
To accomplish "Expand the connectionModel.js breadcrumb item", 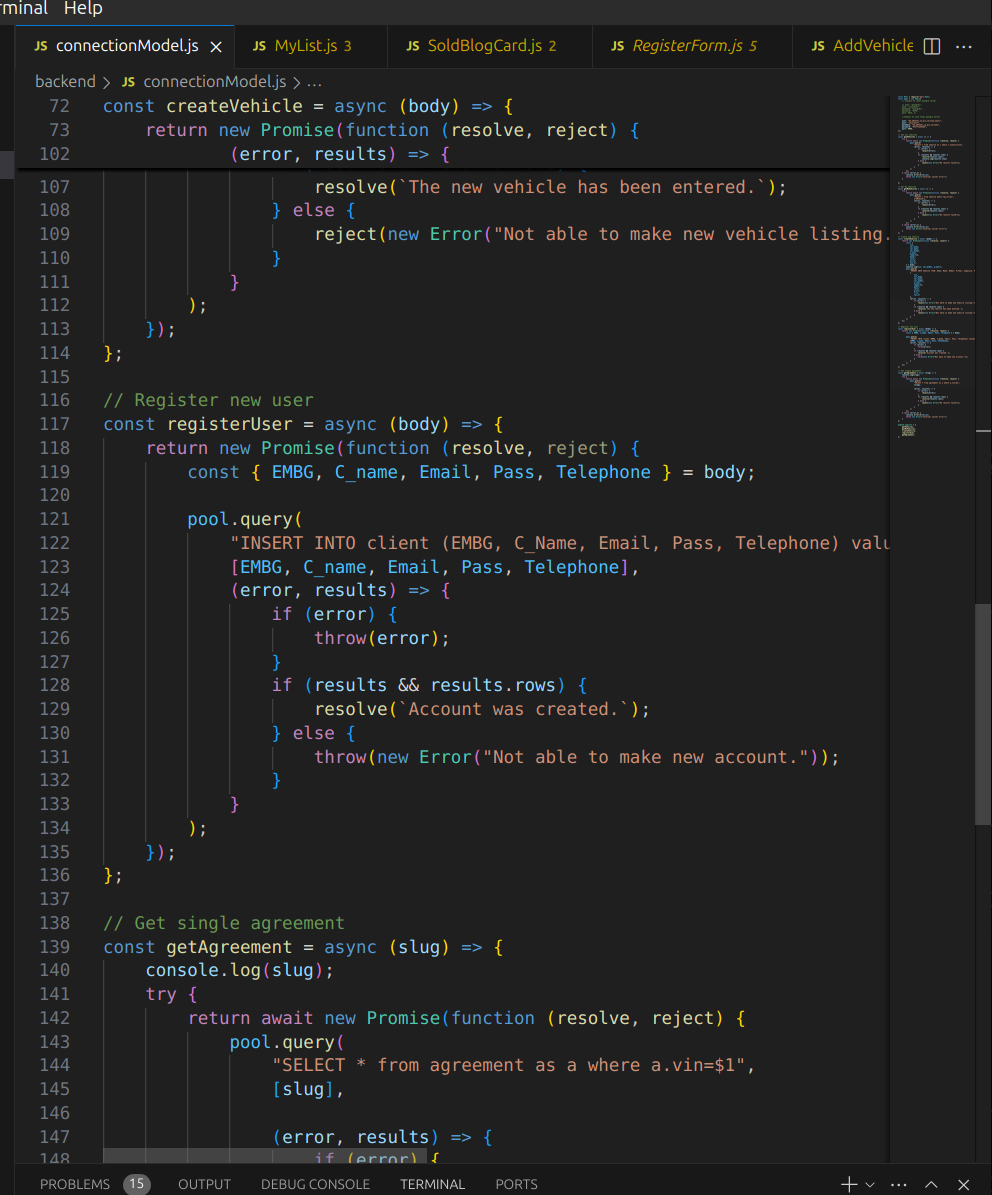I will point(214,82).
